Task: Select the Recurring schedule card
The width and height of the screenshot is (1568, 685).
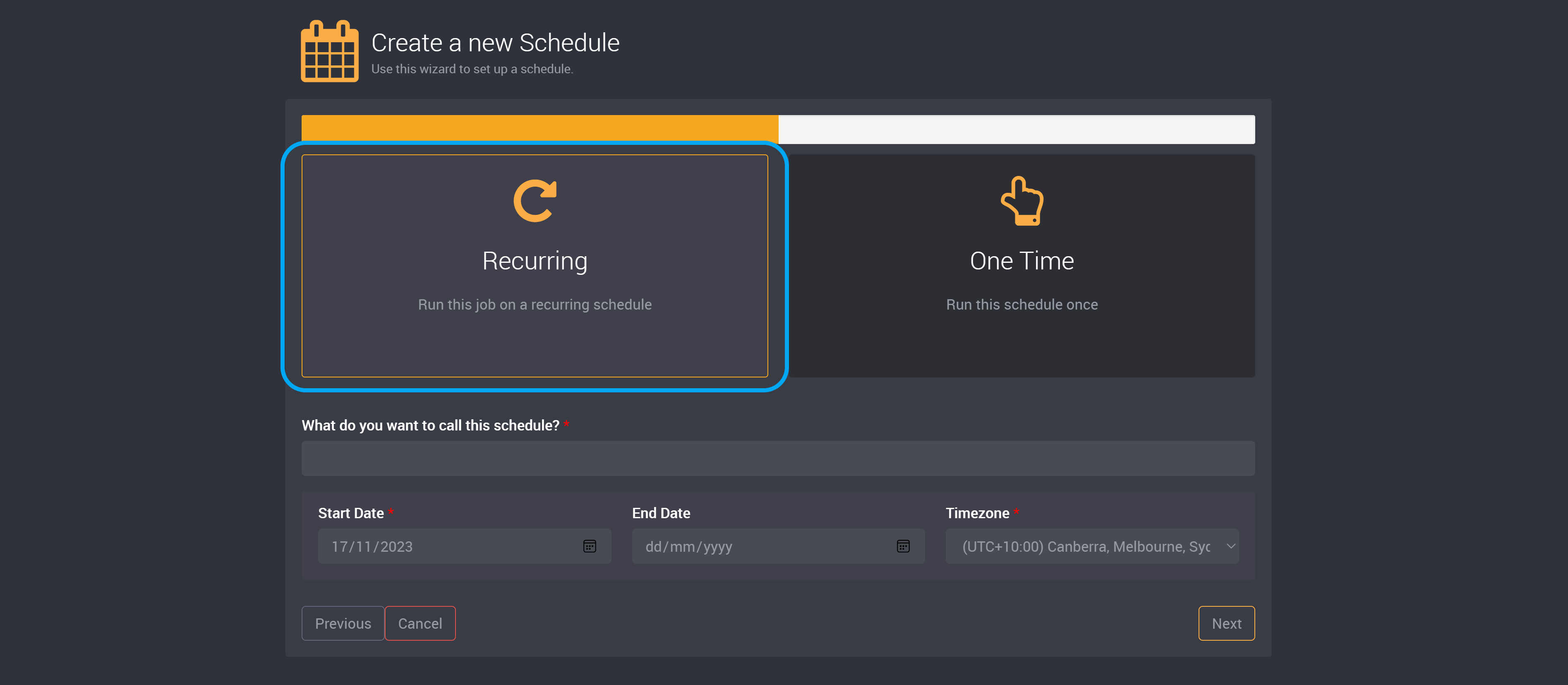Action: coord(535,266)
